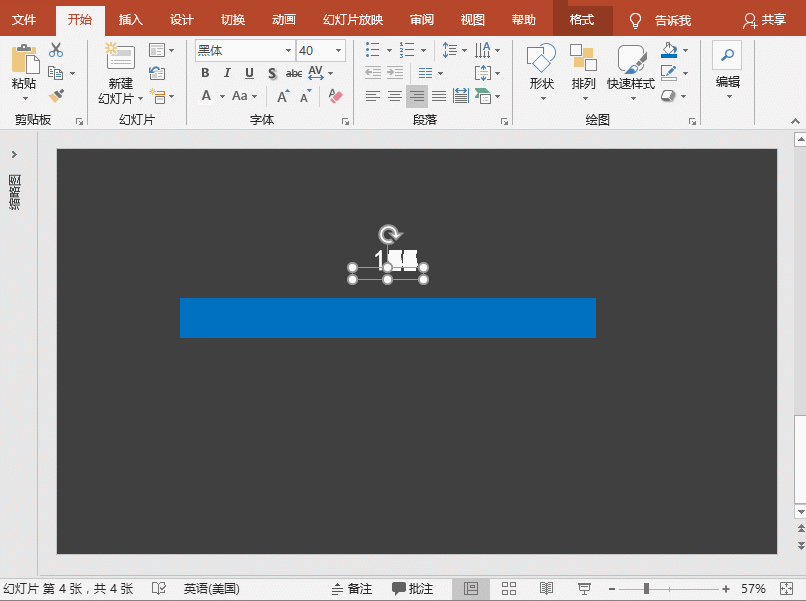Screen dimensions: 806x601
Task: Fit slide to current window icon
Action: (x=786, y=589)
